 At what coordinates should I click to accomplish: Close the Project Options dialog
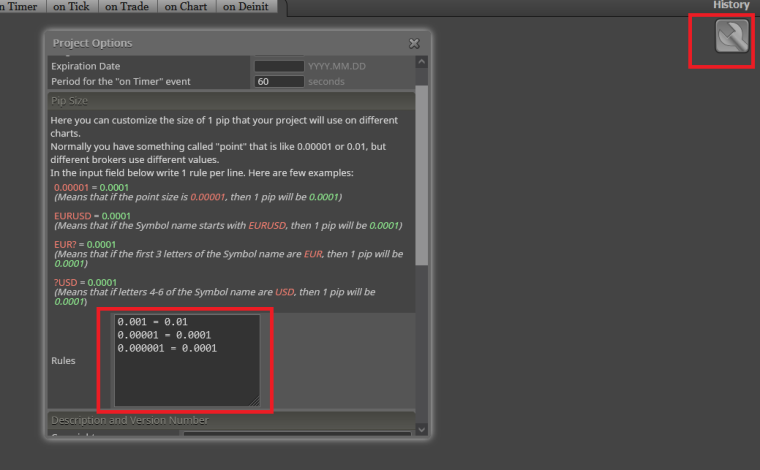point(414,44)
